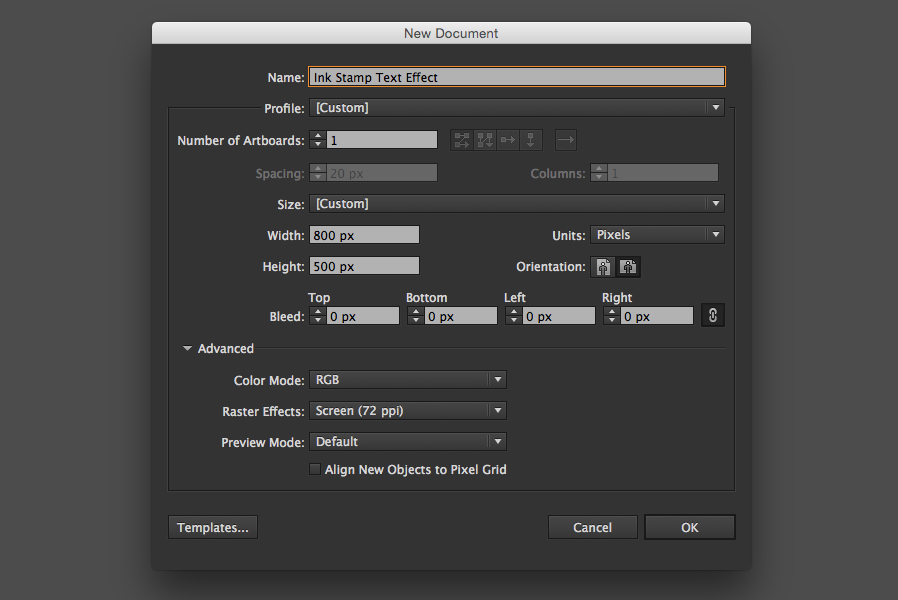Enable Align New Objects to Pixel Grid
This screenshot has width=898, height=600.
click(x=315, y=468)
